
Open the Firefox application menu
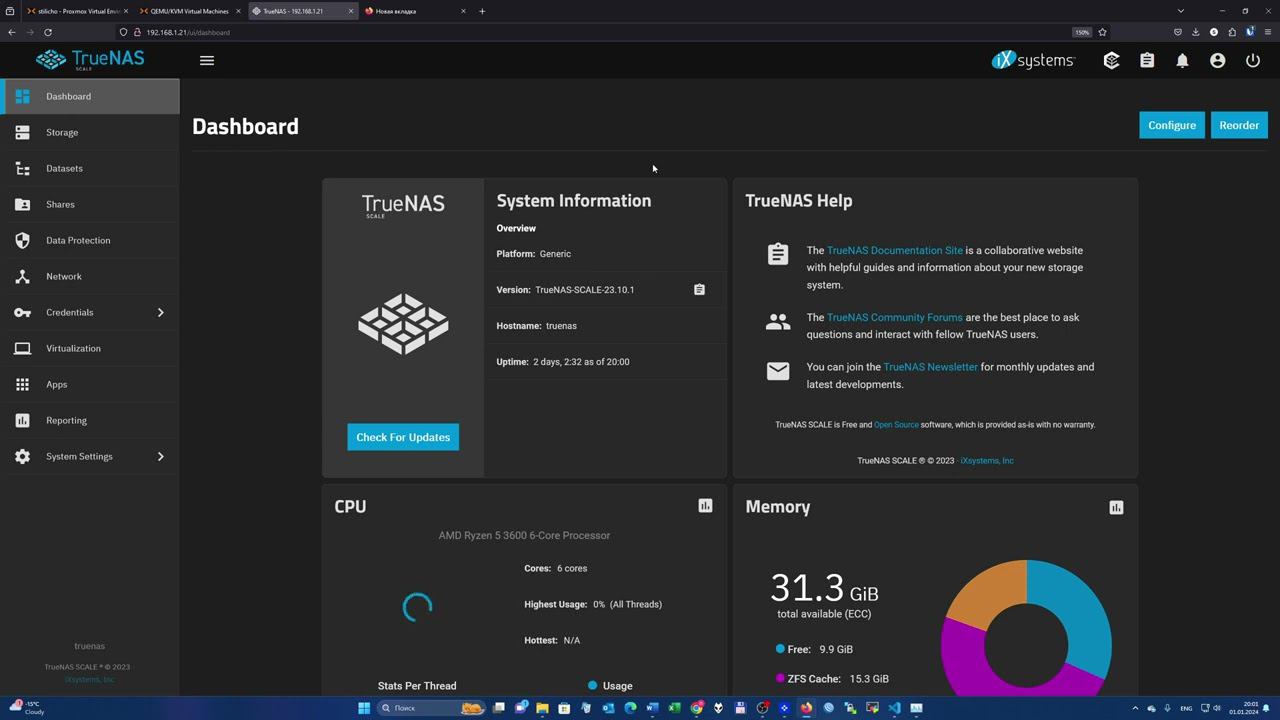pyautogui.click(x=1268, y=32)
